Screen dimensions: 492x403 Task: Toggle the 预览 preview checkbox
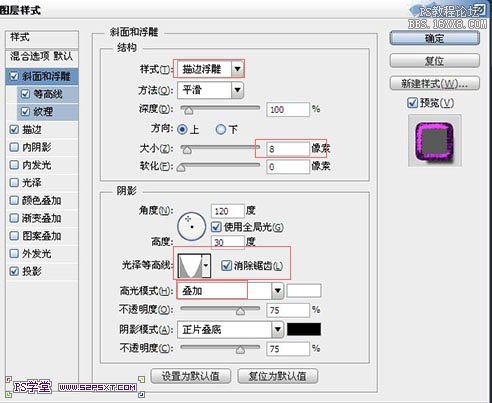(412, 103)
